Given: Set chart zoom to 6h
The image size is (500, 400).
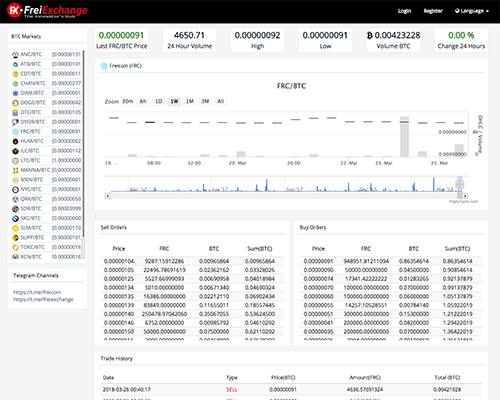Looking at the screenshot, I should pyautogui.click(x=143, y=101).
